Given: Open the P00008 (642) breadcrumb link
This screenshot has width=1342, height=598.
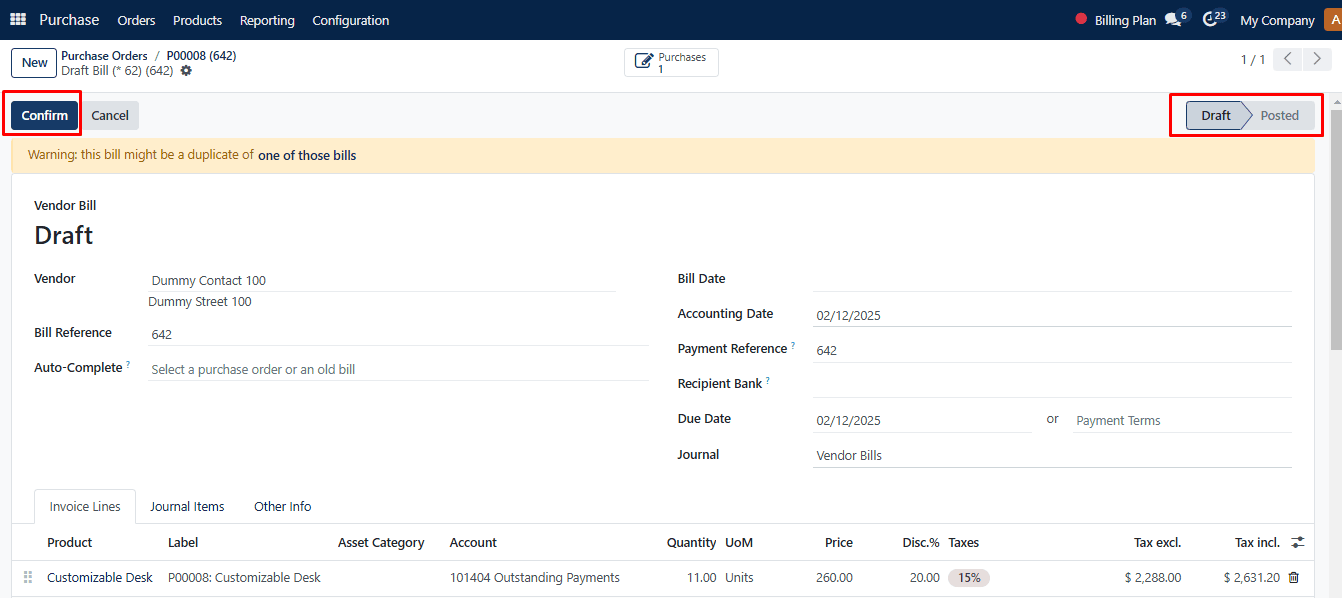Looking at the screenshot, I should [x=201, y=56].
